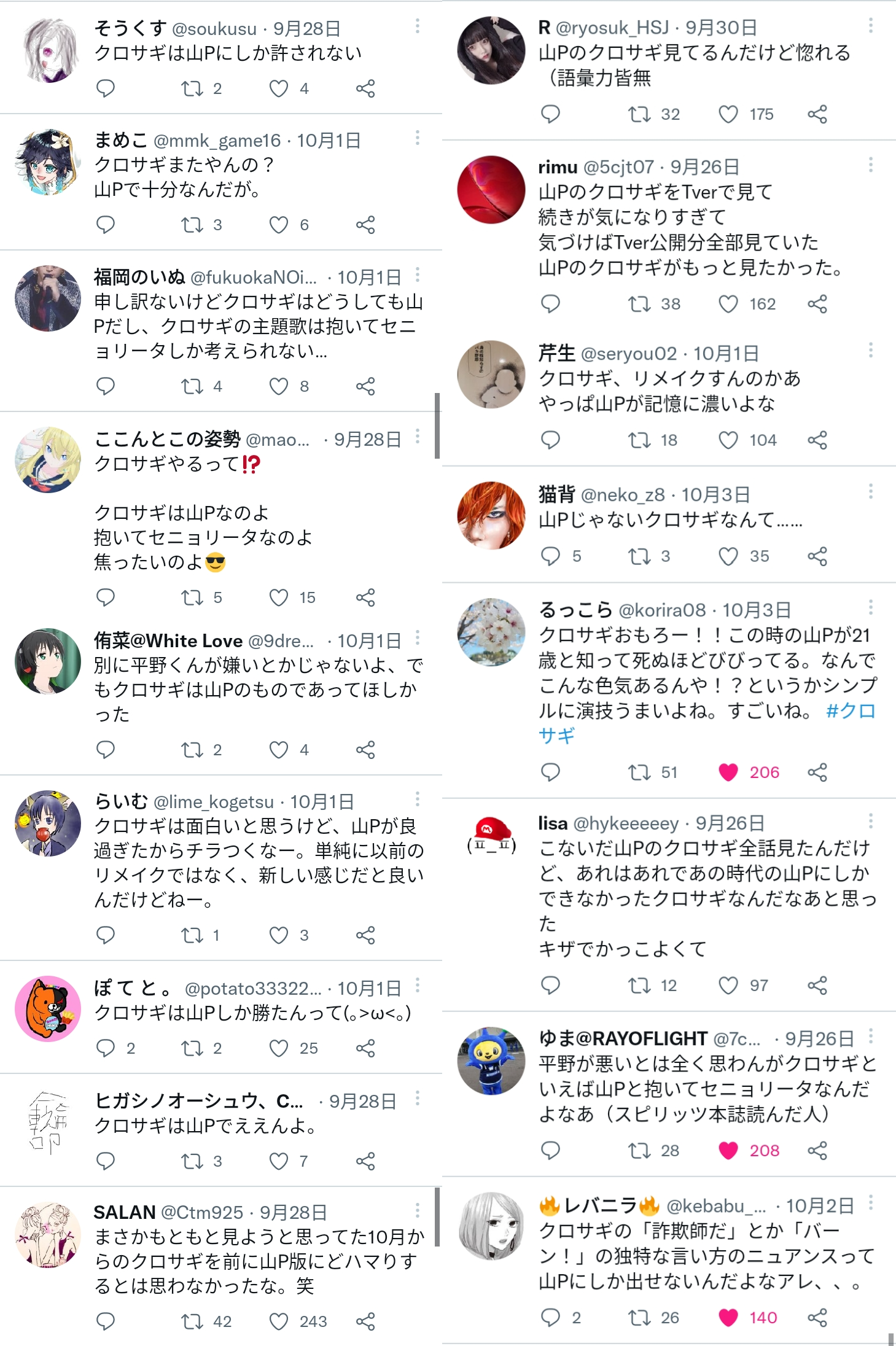
Task: Reply to ぽてと。's tweet
Action: [106, 1048]
